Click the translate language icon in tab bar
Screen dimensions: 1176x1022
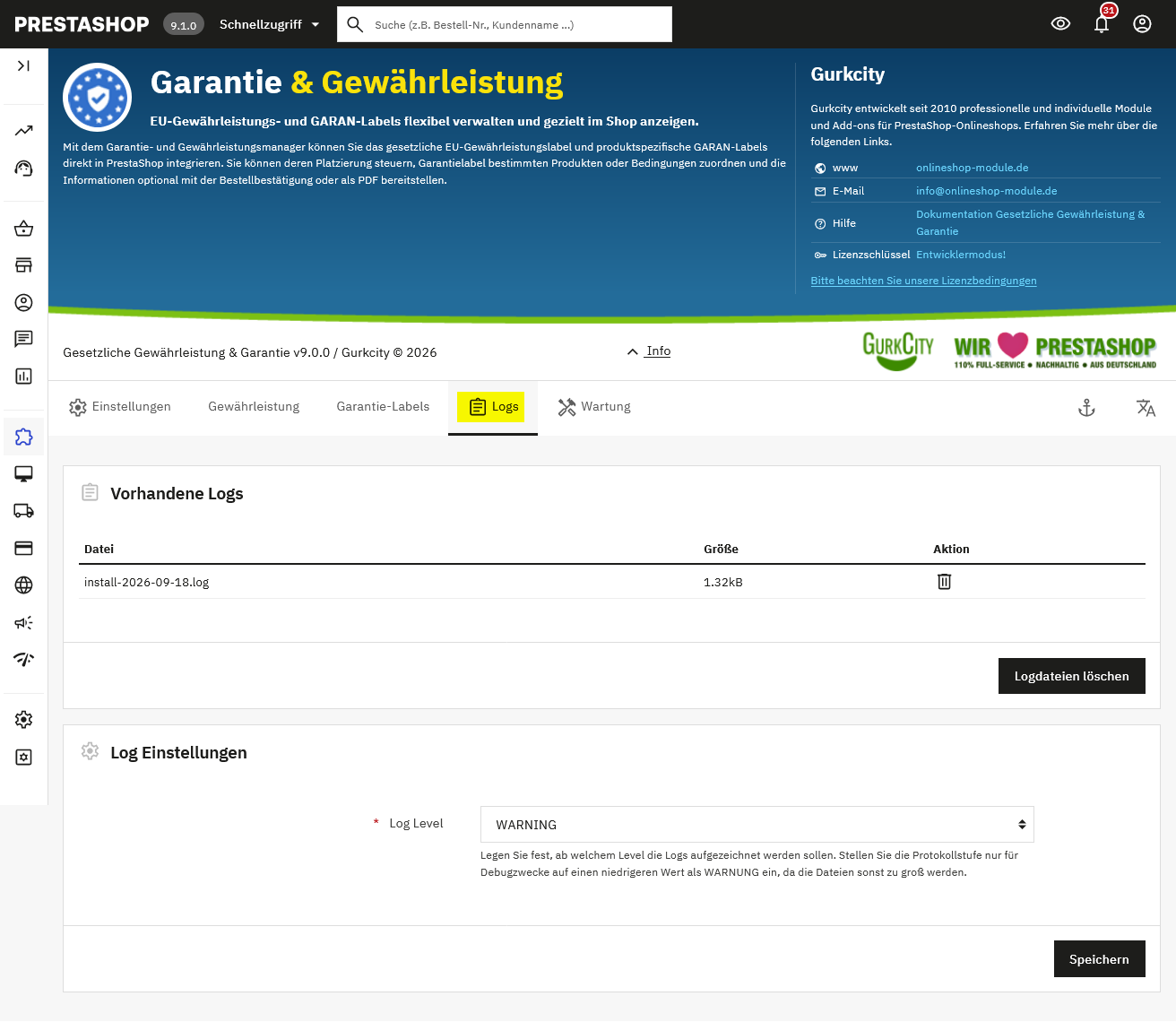[1146, 409]
